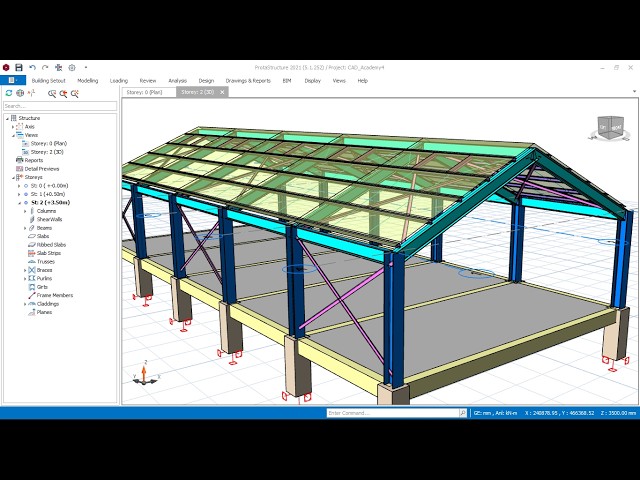Collapse the Storeys tree node
Screen dimensions: 640x480
click(x=13, y=178)
